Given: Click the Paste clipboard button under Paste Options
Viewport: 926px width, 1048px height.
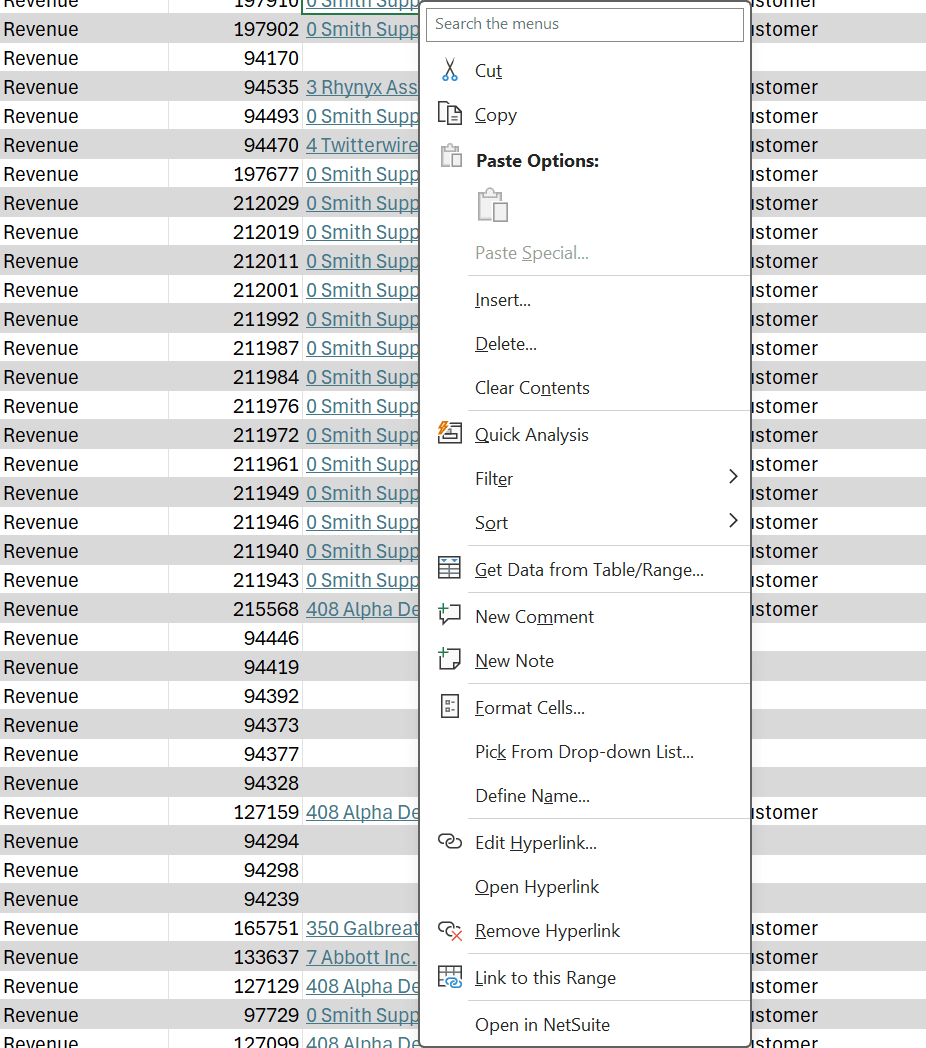Looking at the screenshot, I should (493, 205).
